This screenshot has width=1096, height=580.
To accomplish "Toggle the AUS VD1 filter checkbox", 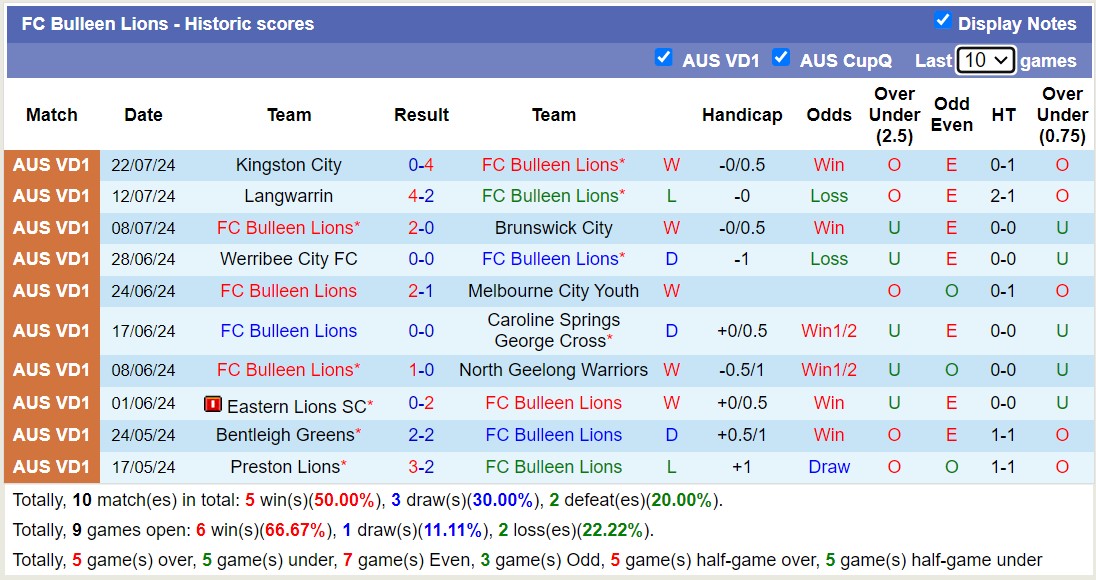I will click(664, 59).
